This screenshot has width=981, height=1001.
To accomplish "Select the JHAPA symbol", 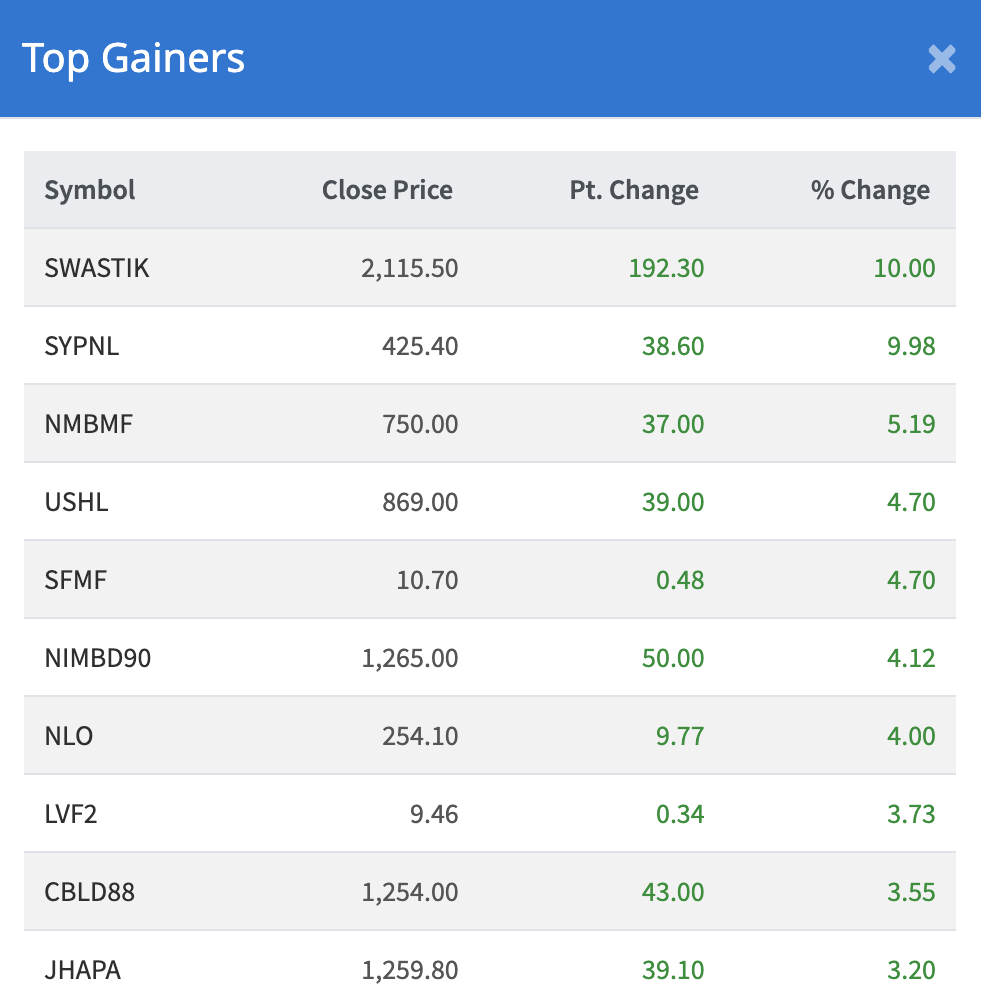I will [83, 970].
